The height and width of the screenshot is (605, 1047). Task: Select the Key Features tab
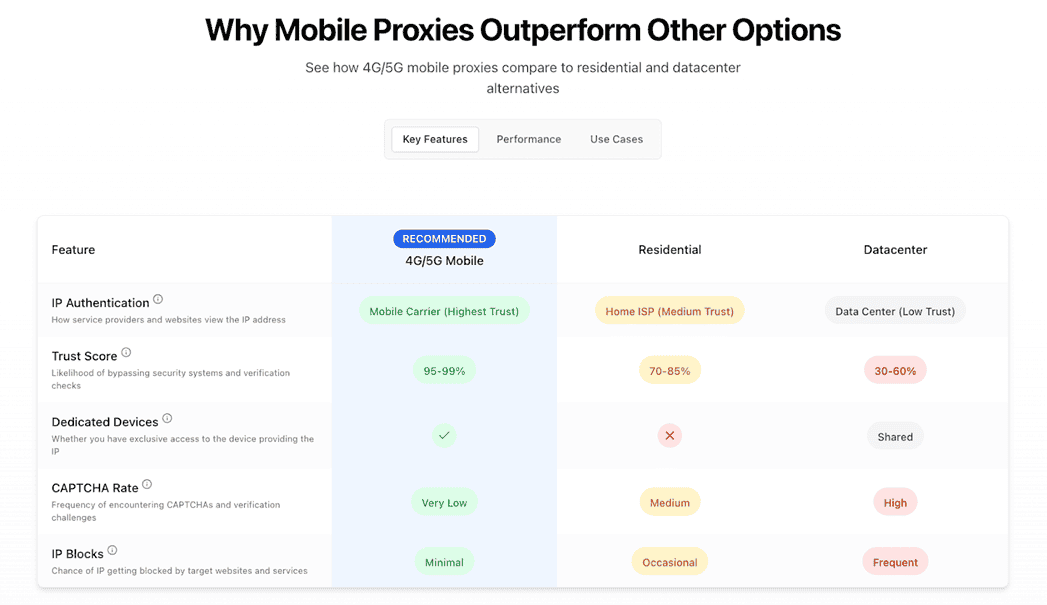tap(435, 139)
